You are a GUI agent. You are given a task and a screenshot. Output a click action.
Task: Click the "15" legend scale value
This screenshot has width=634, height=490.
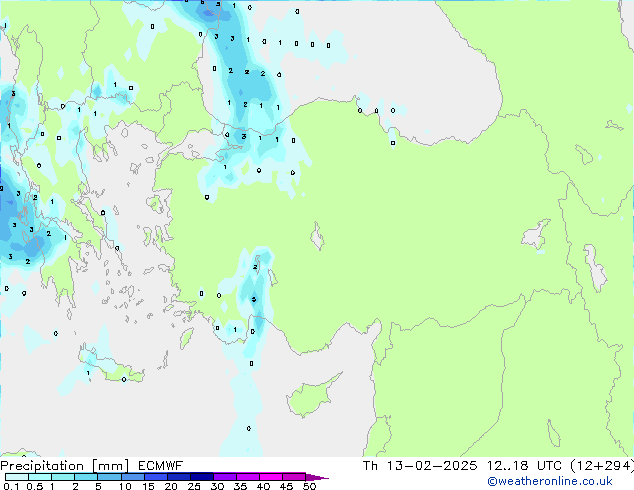click(148, 486)
